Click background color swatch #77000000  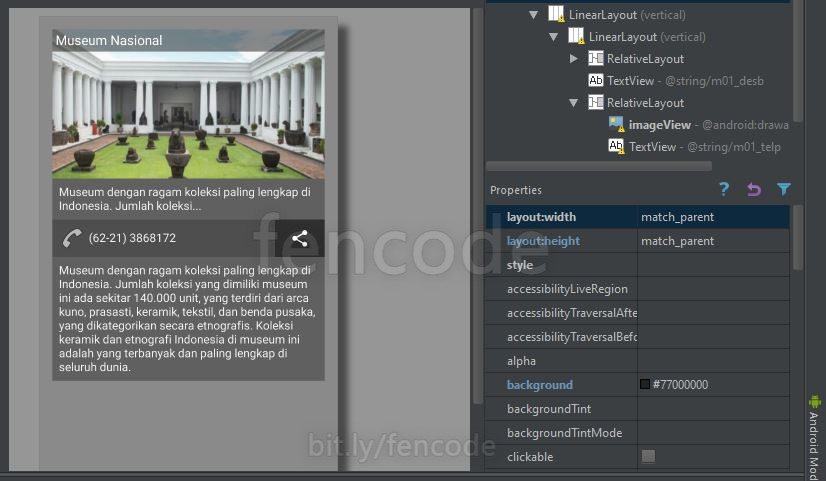645,384
